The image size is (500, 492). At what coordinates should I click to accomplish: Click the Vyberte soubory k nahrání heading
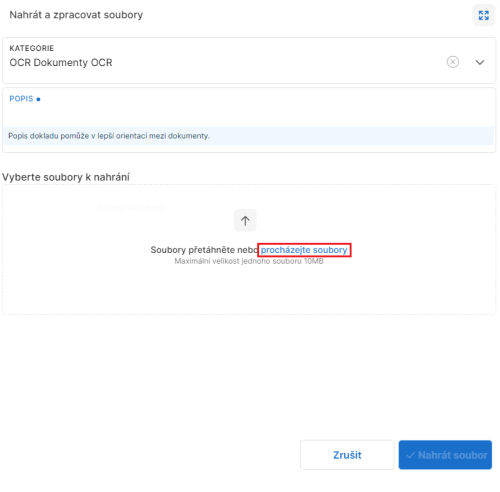(x=66, y=177)
